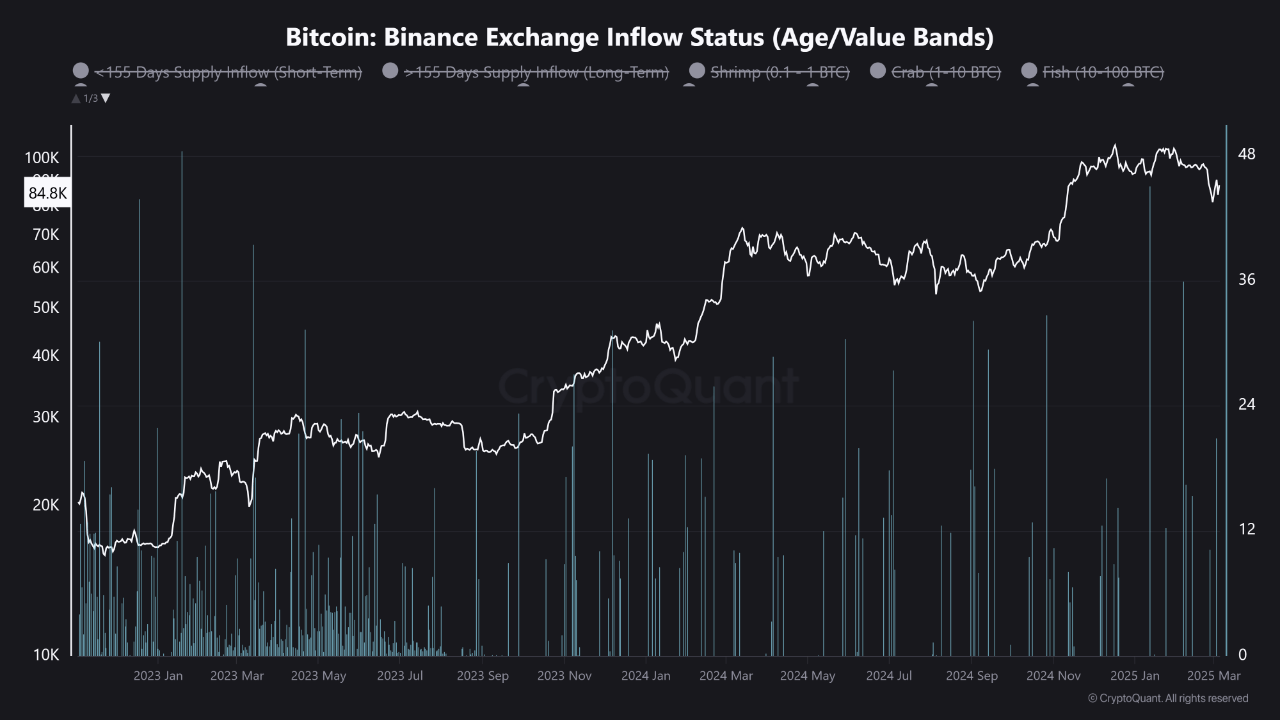Click the chart title 'Bitcoin: Binance Exchange Inflow Status'
This screenshot has width=1280, height=720.
coord(640,38)
